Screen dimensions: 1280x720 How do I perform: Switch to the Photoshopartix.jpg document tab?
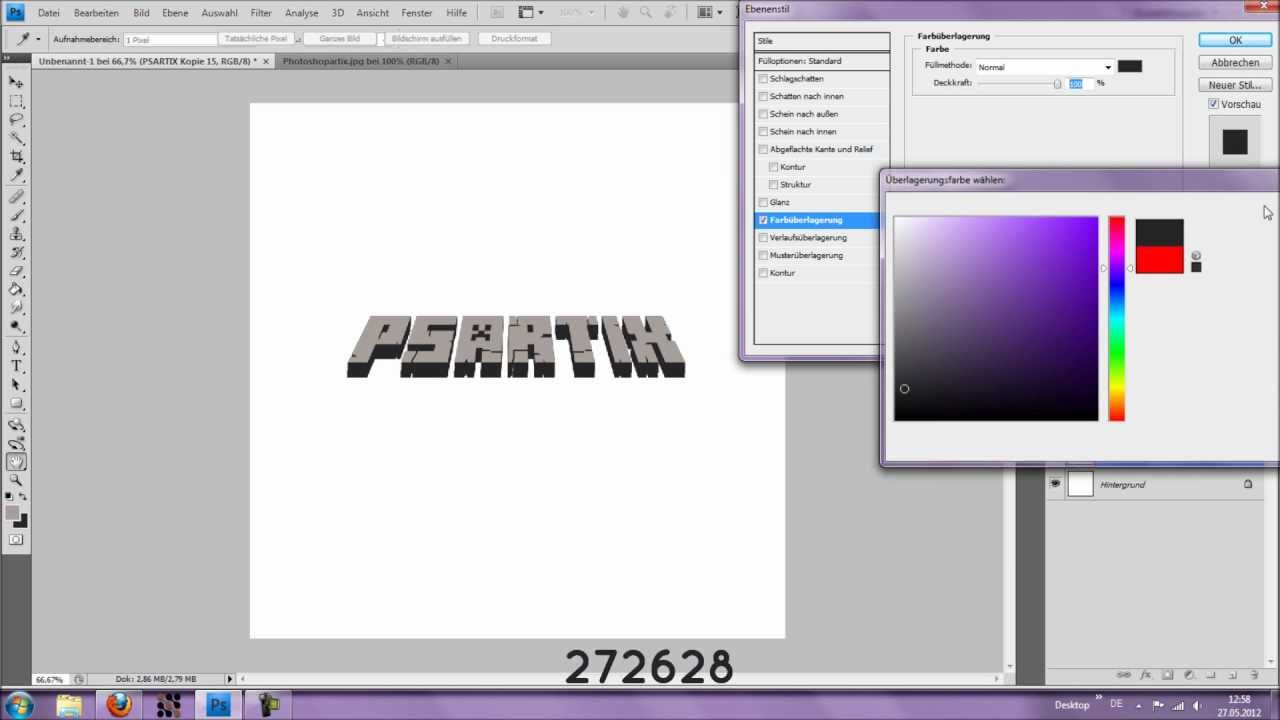361,61
